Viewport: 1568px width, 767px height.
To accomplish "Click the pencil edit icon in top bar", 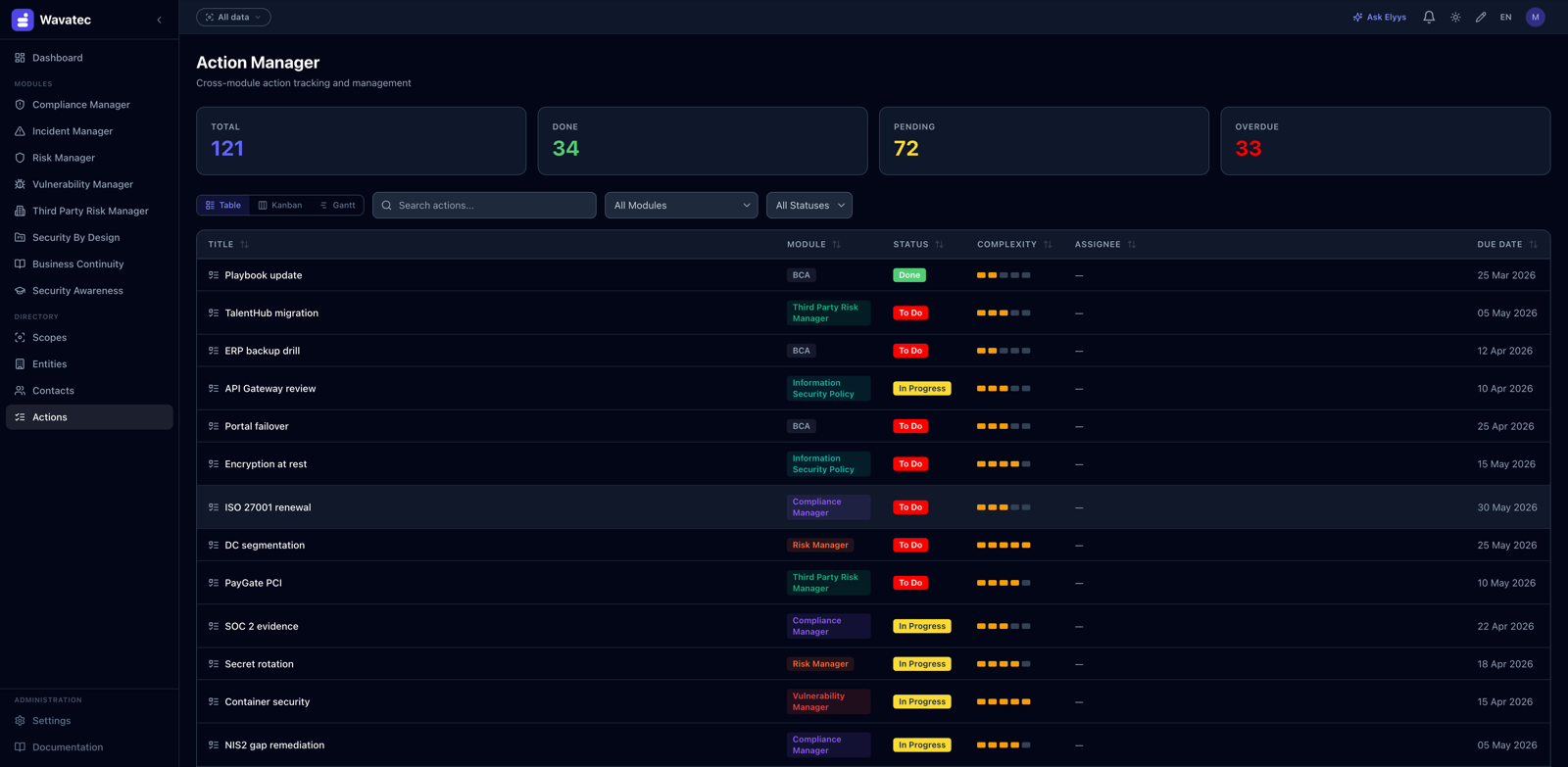I will click(x=1481, y=17).
